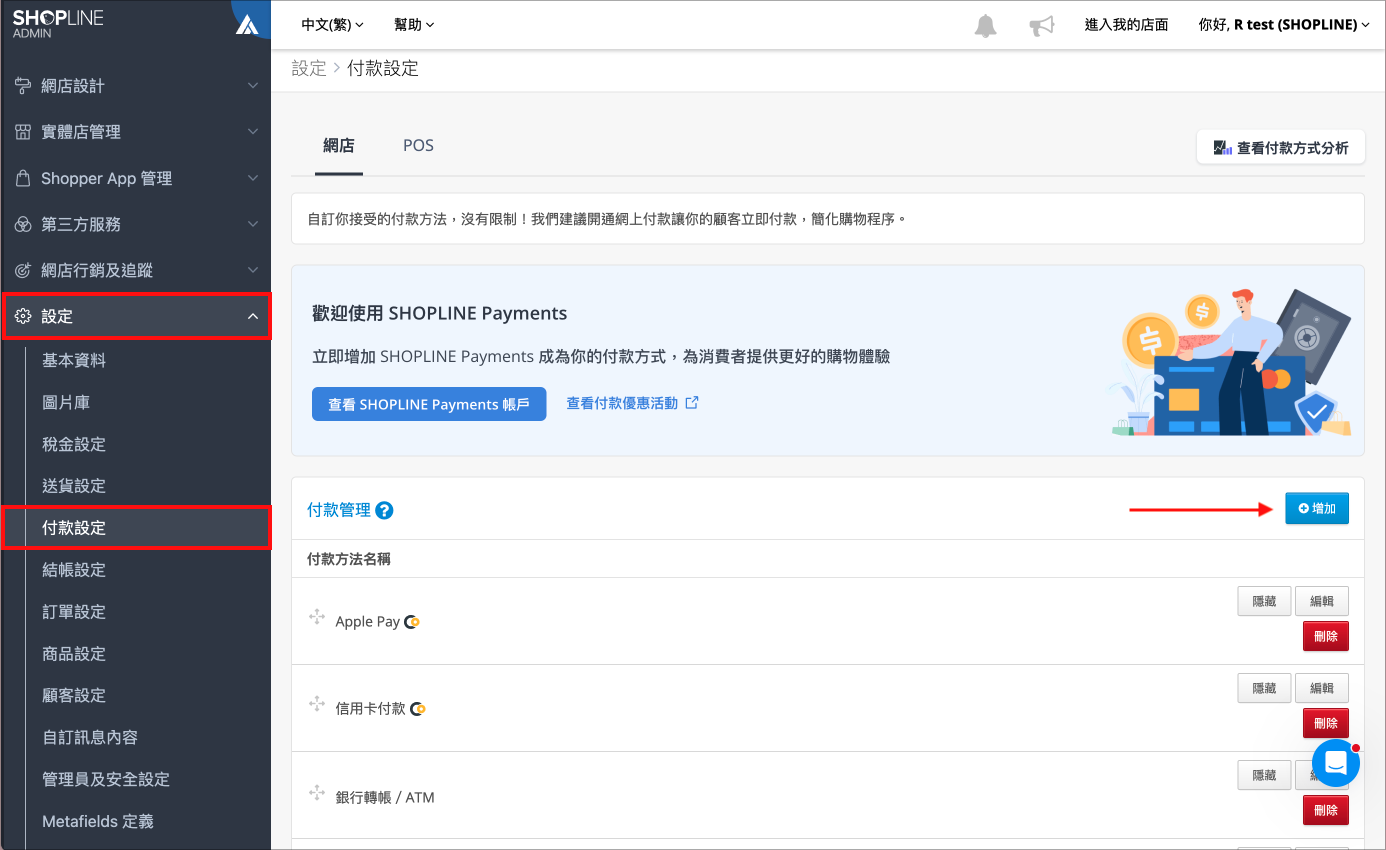This screenshot has height=850, width=1386.
Task: Go to 送貨設定 in the sidebar
Action: tap(74, 486)
